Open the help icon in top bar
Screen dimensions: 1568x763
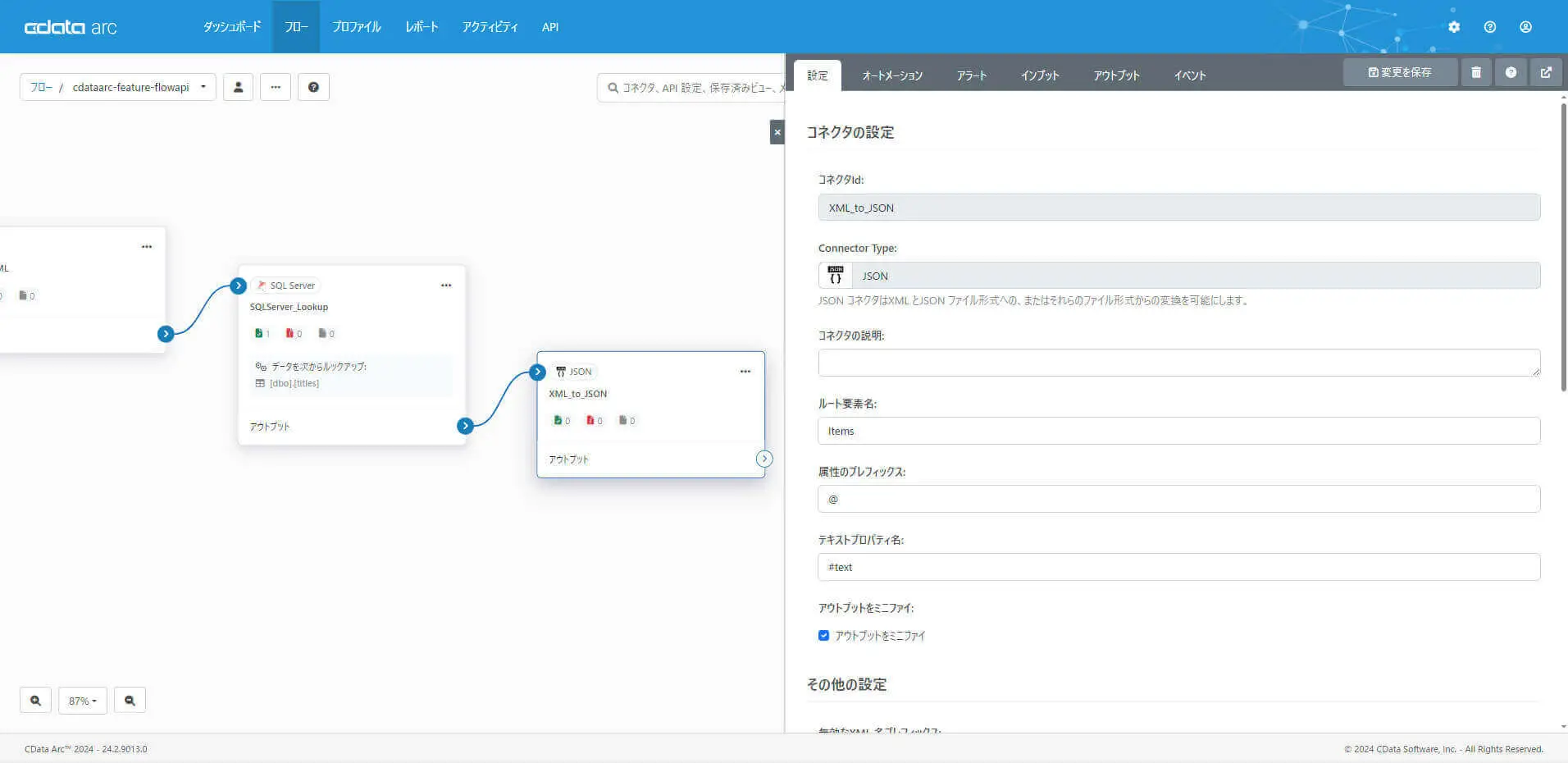[1490, 27]
